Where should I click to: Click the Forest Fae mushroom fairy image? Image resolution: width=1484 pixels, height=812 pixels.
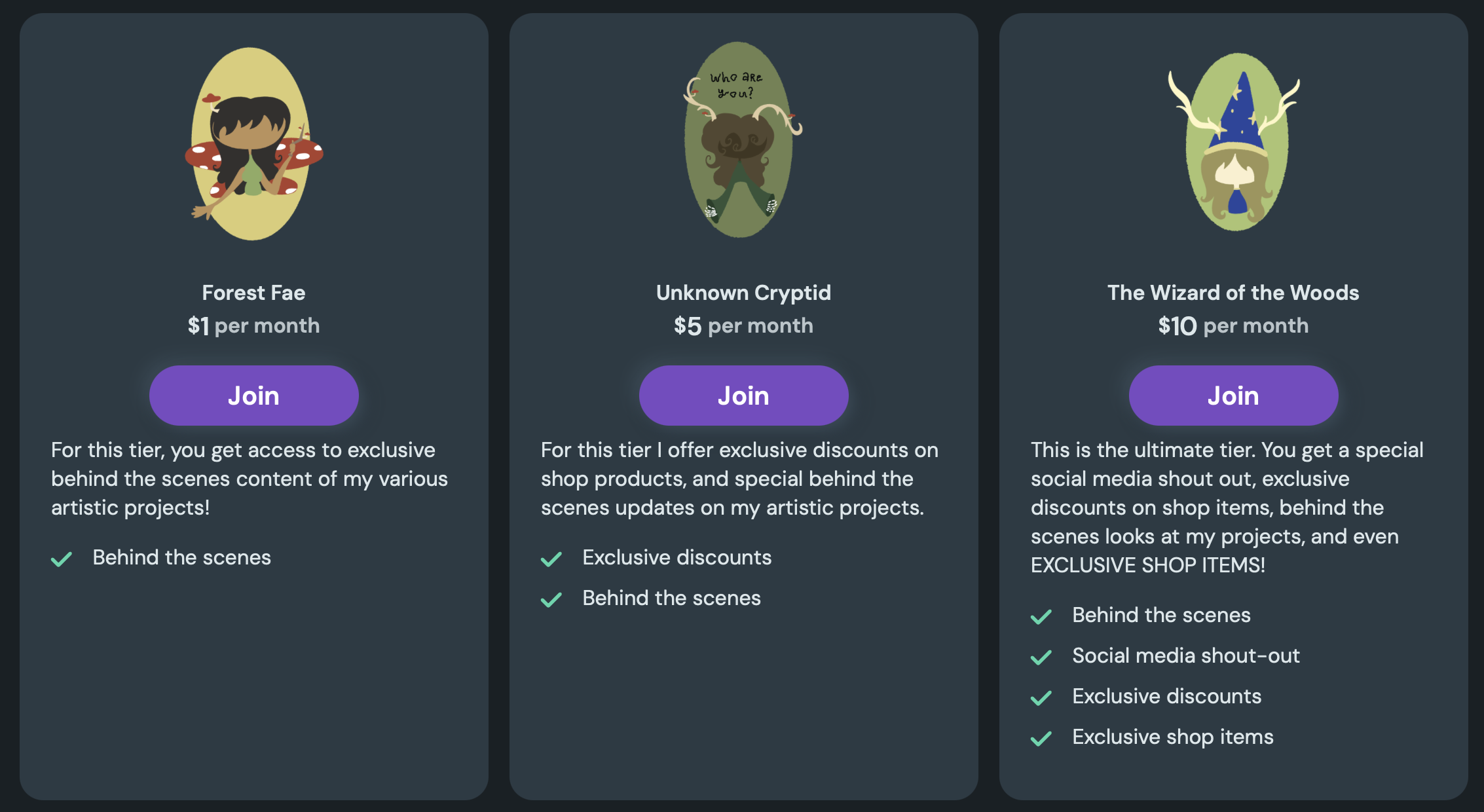click(x=254, y=144)
